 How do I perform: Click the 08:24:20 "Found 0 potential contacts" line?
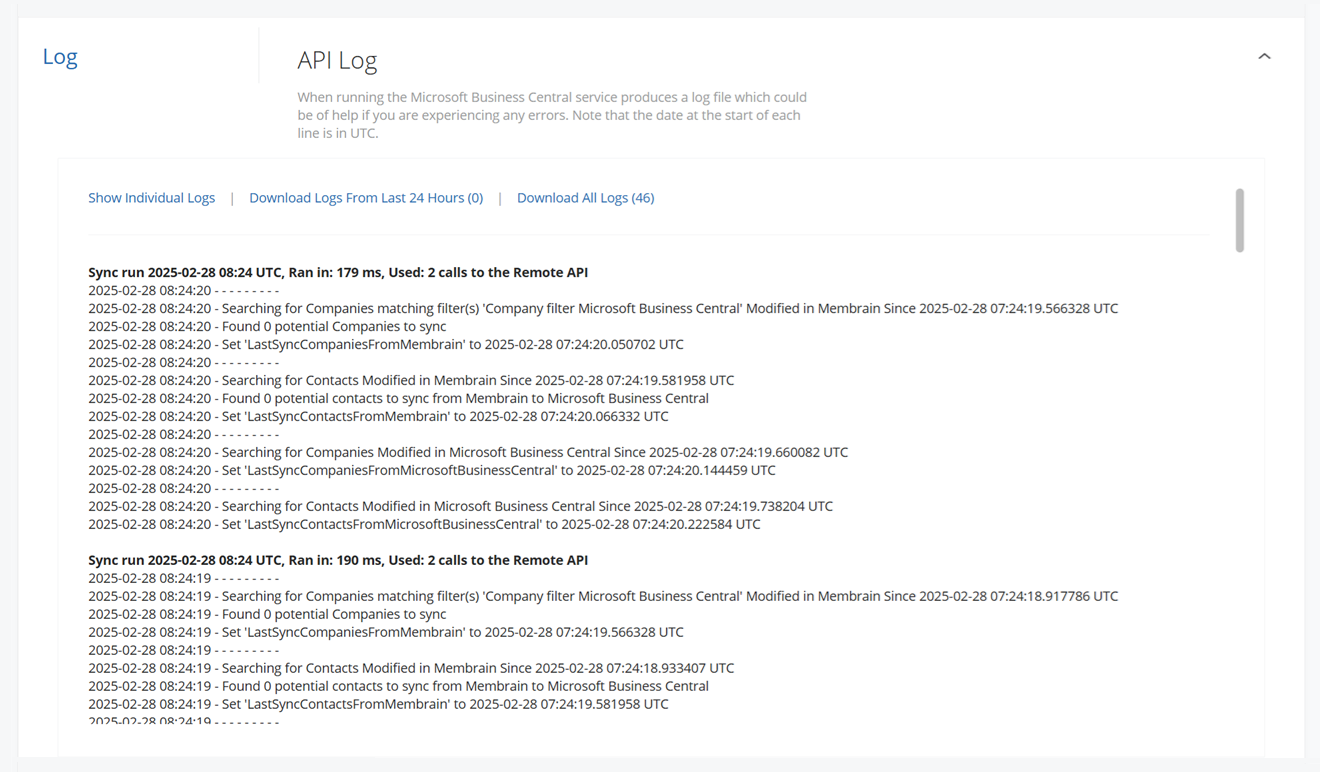coord(398,398)
